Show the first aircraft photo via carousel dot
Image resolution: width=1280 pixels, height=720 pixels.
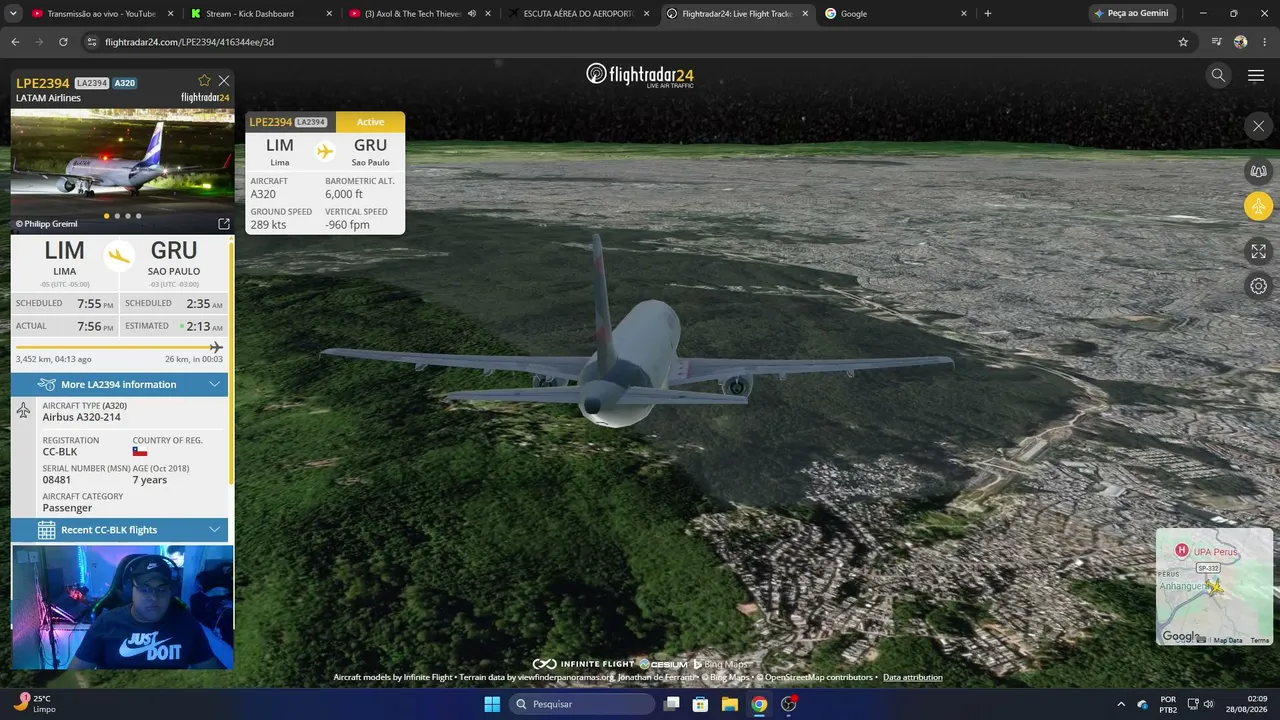point(106,216)
